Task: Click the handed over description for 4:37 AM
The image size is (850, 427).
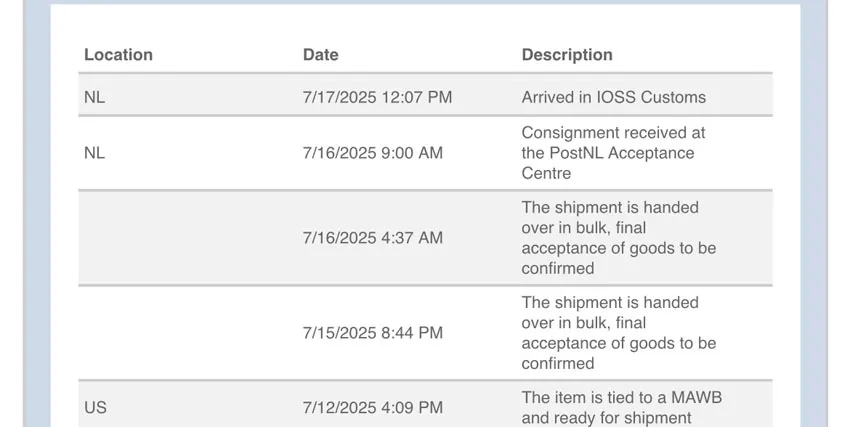Action: tap(618, 238)
